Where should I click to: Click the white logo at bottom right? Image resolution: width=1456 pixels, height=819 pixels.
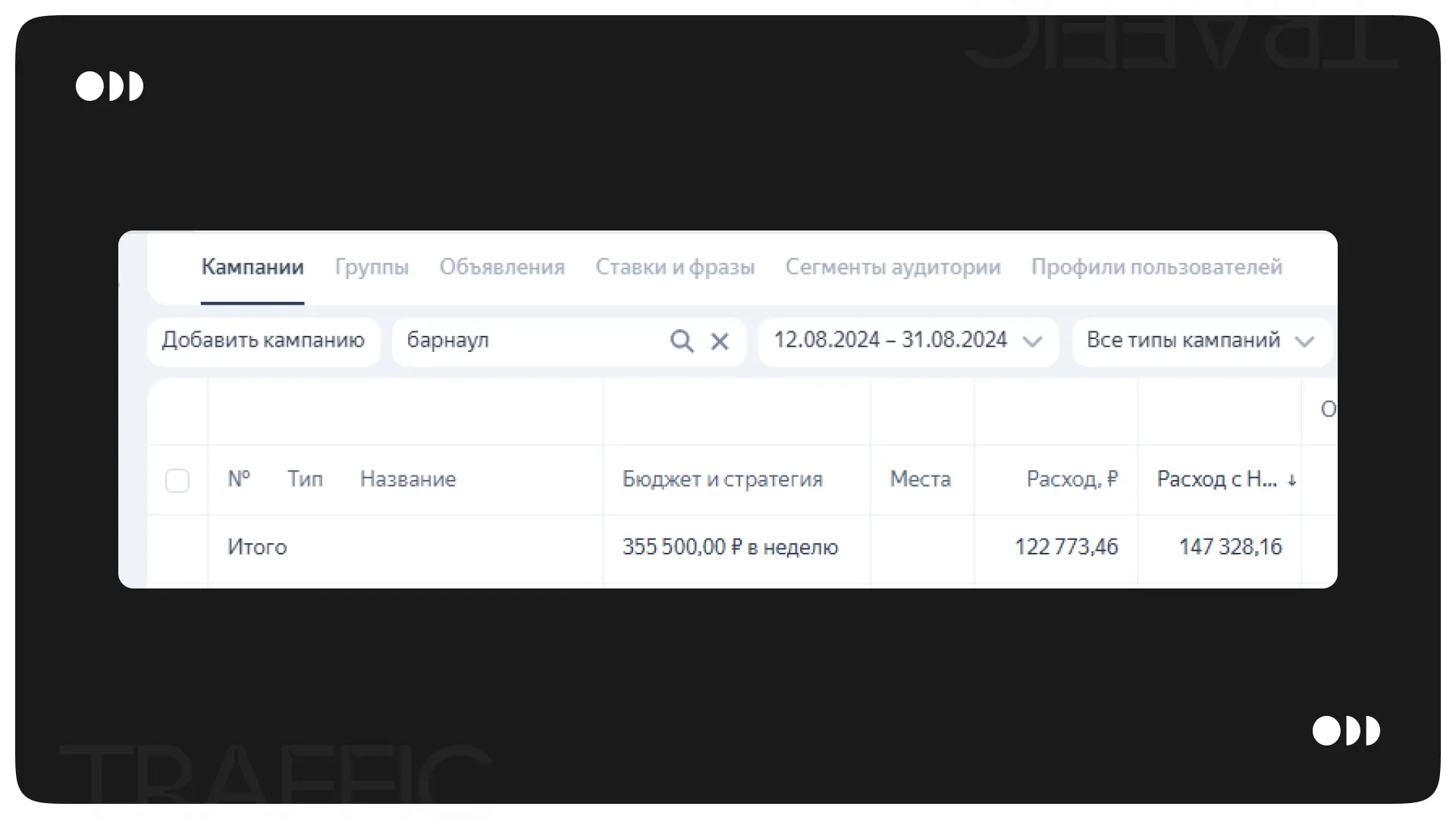tap(1346, 731)
